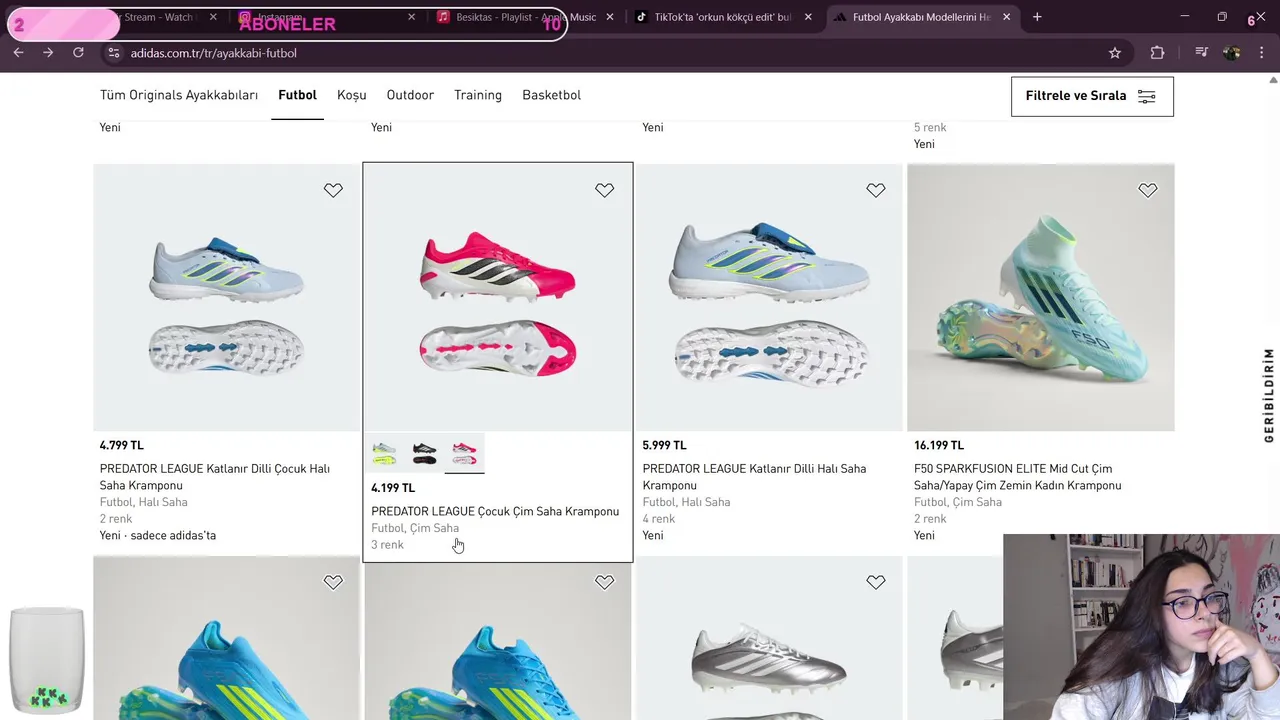The height and width of the screenshot is (720, 1280).
Task: Open the F50 Sparkfusion mint shoe image
Action: [x=1041, y=298]
